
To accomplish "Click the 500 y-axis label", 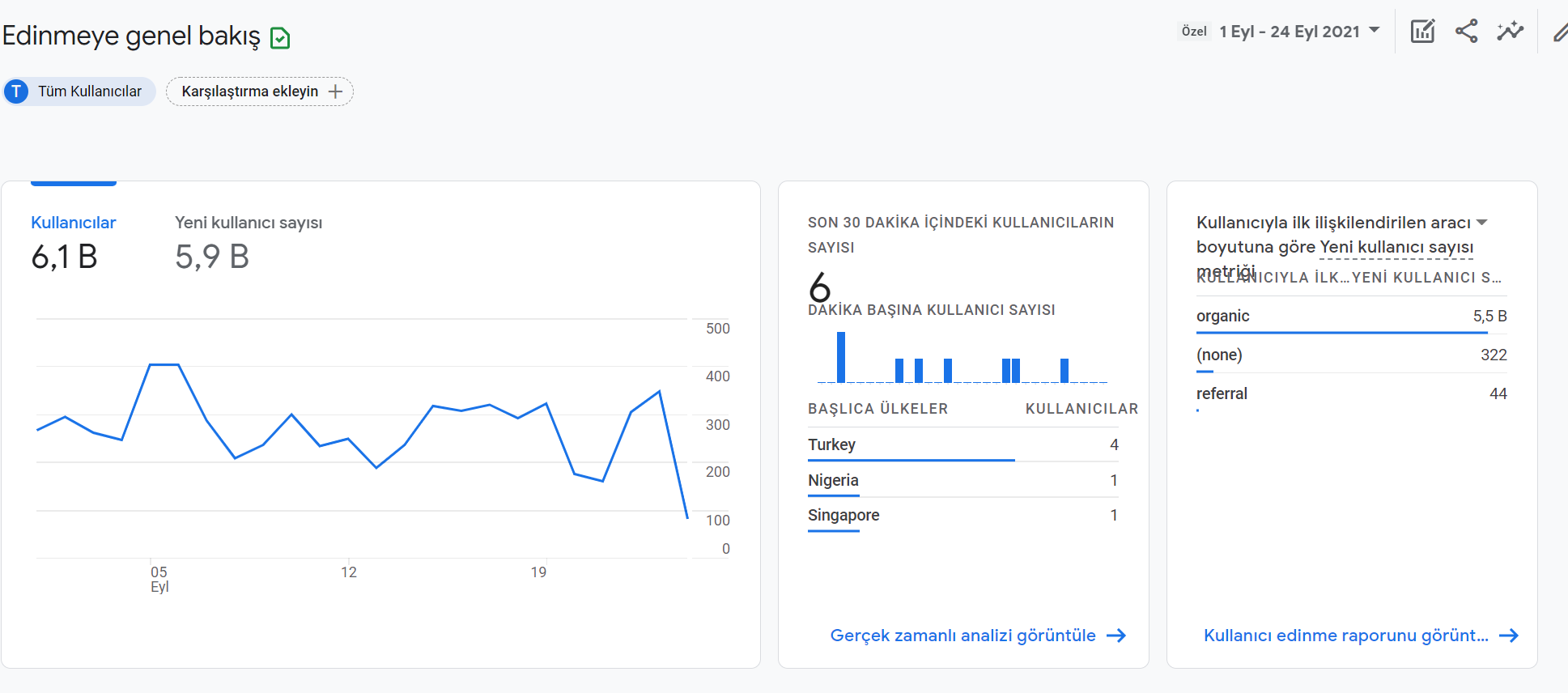I will 718,329.
